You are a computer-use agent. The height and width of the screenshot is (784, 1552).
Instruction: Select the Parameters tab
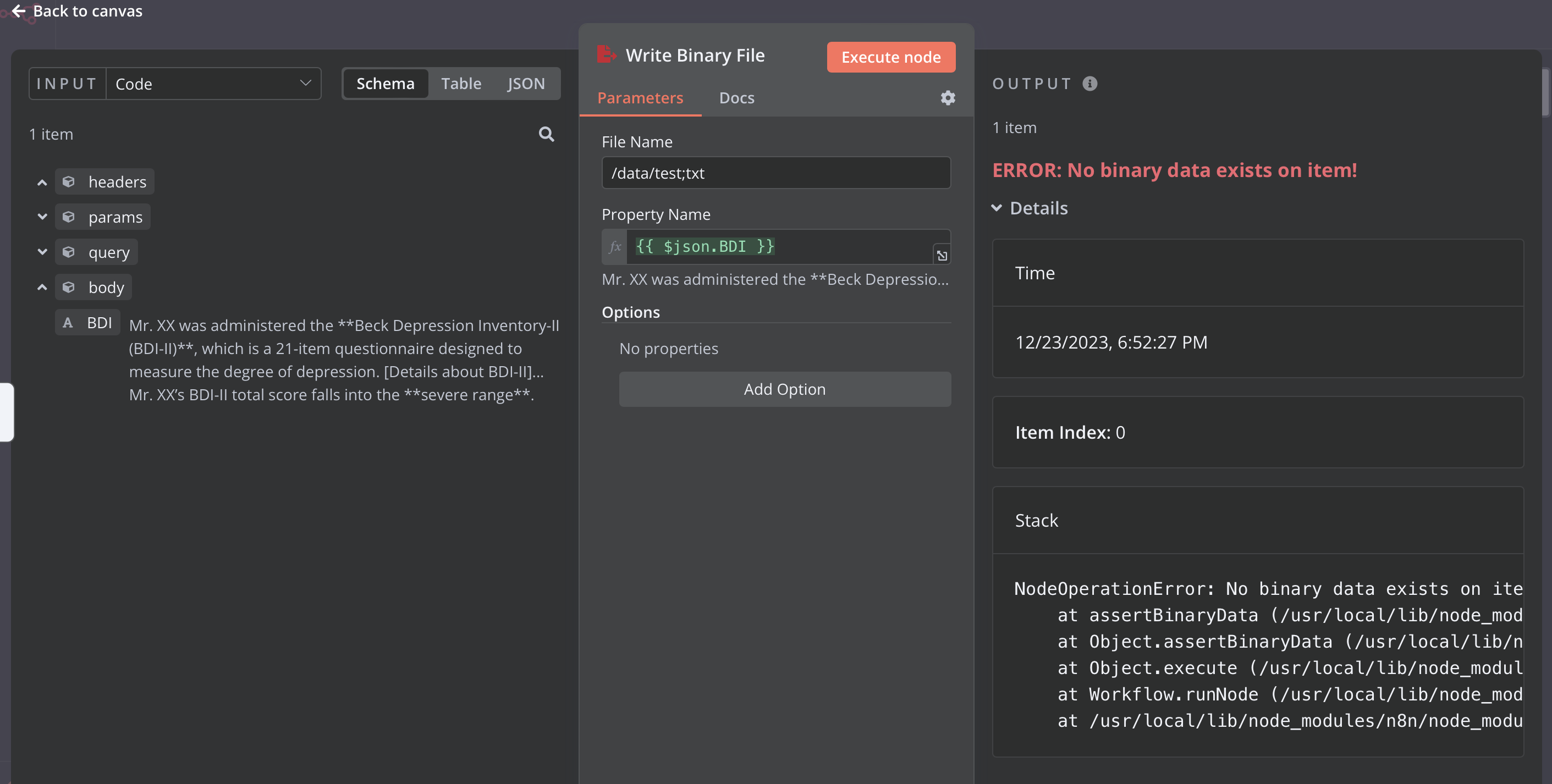tap(640, 97)
